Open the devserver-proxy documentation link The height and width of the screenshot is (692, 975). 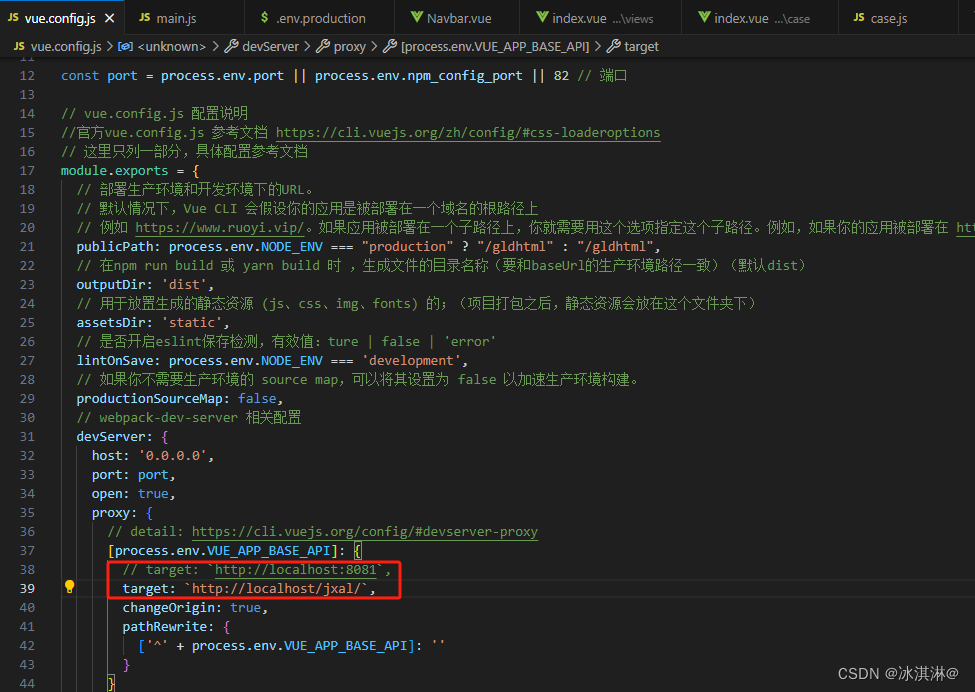[364, 532]
